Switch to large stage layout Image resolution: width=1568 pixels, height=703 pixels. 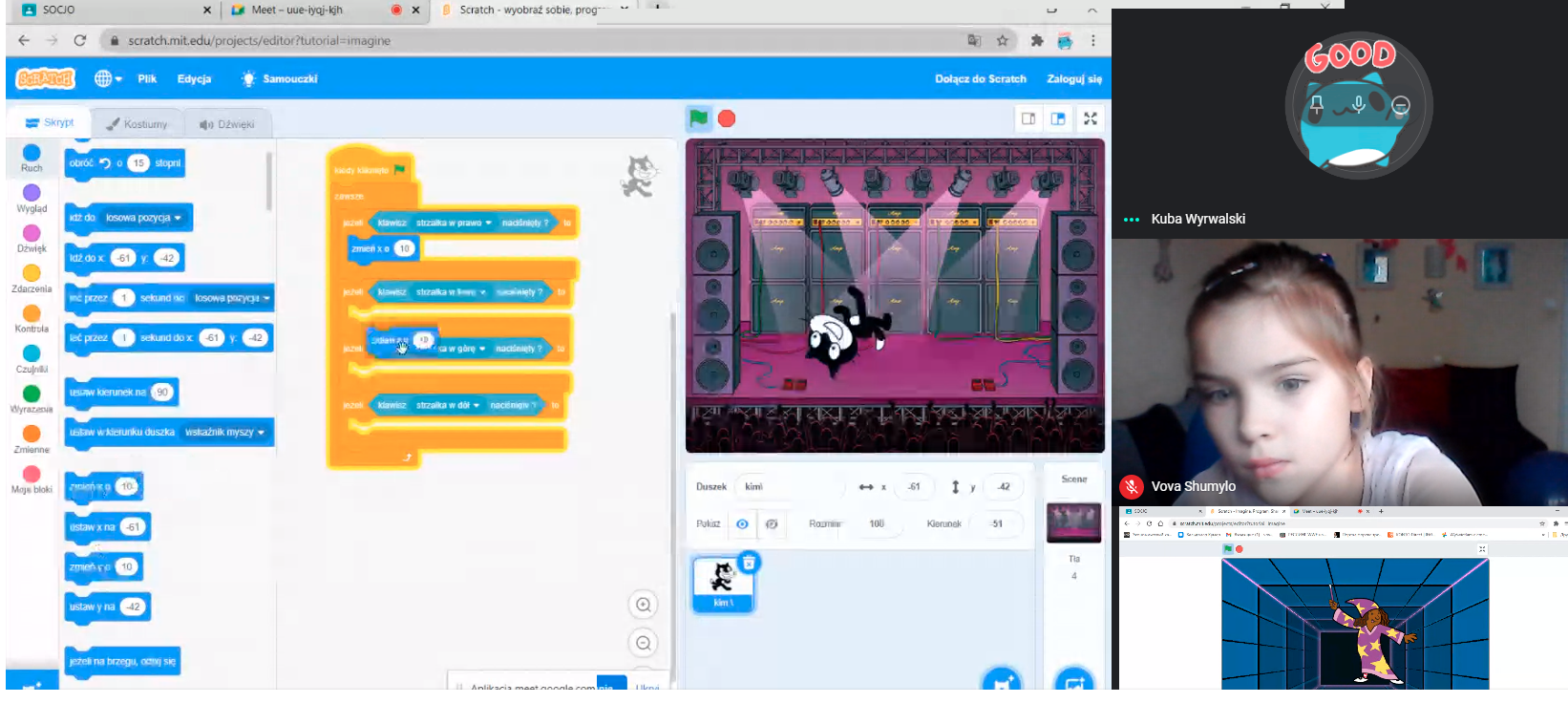coord(1058,118)
